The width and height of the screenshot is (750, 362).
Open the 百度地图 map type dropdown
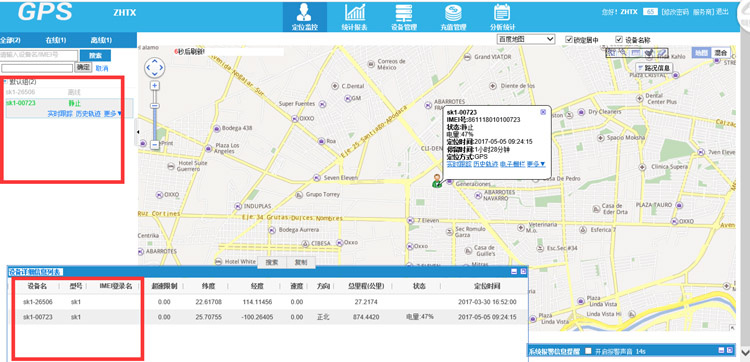(526, 39)
